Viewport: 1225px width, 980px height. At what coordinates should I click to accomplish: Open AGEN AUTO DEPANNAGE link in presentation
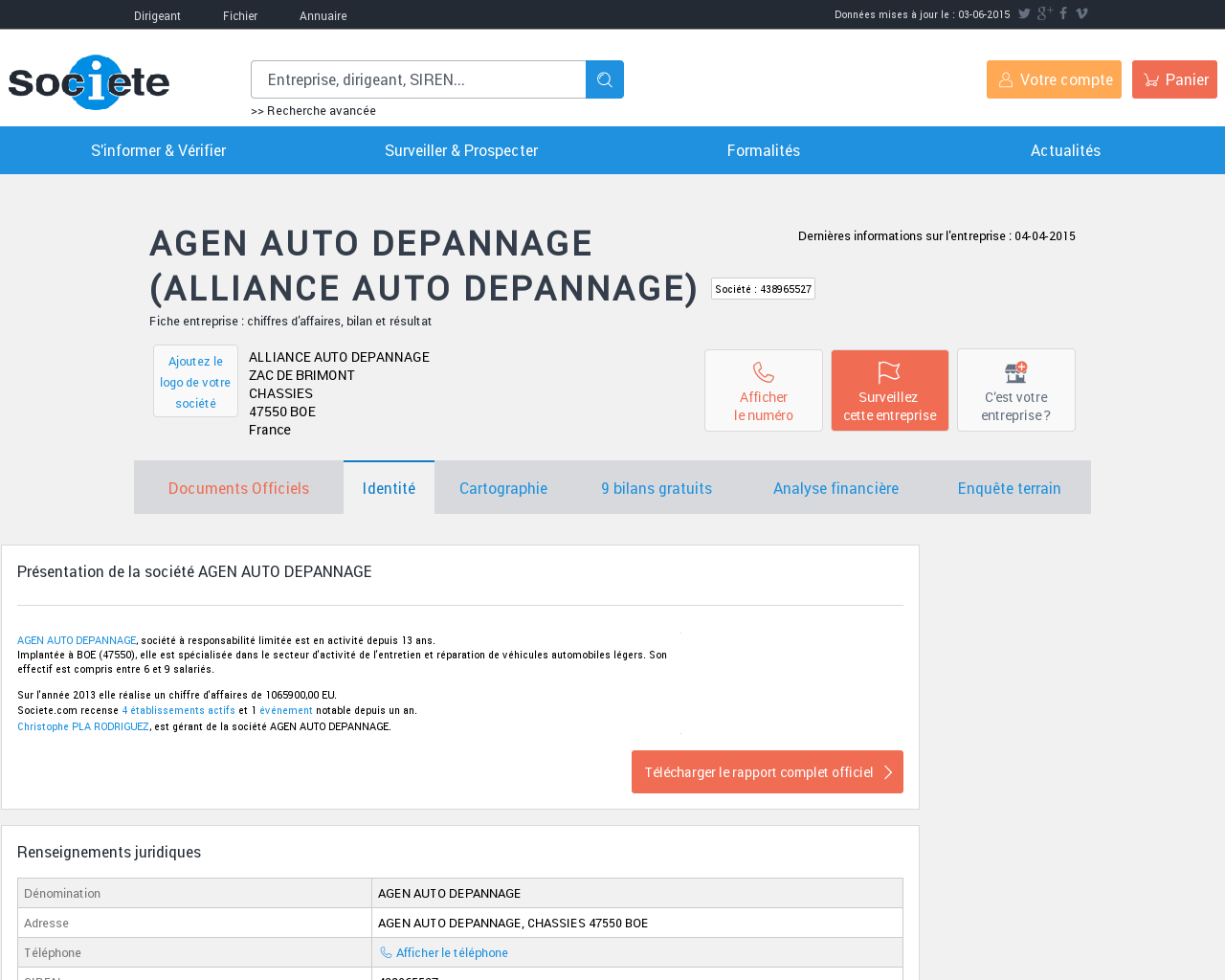pos(77,640)
